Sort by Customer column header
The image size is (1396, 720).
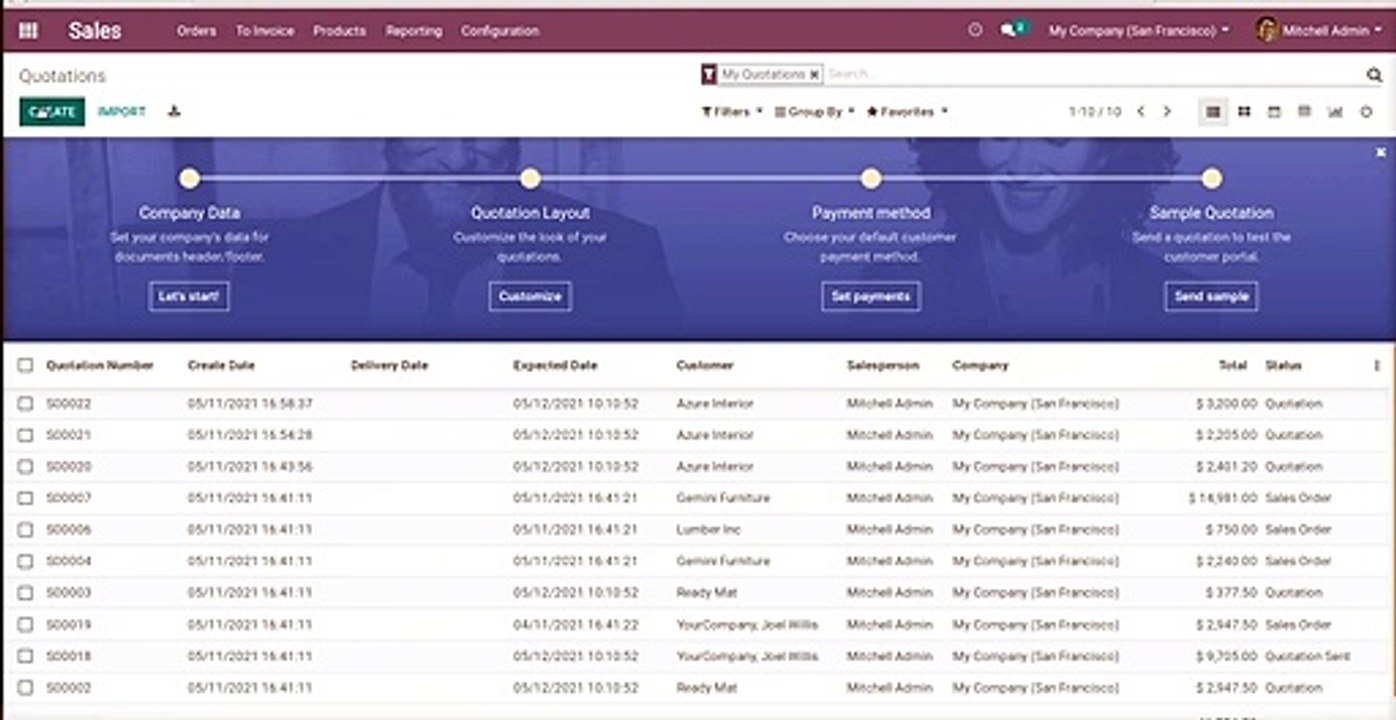[705, 366]
